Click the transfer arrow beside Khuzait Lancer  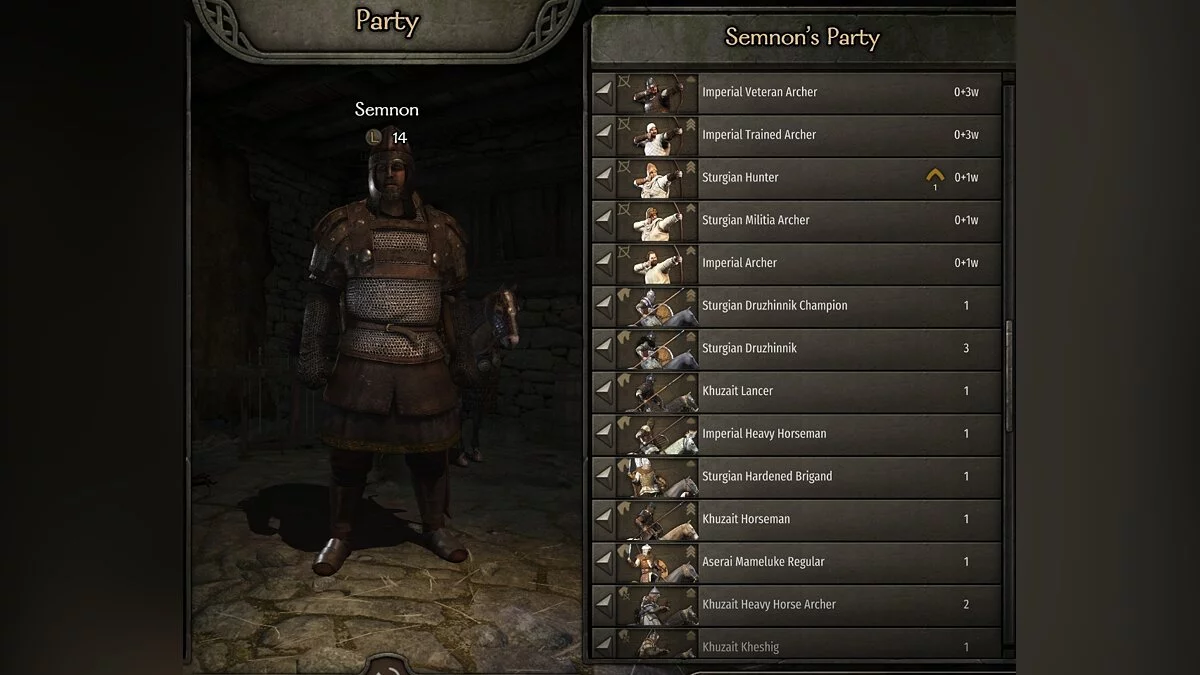(603, 391)
